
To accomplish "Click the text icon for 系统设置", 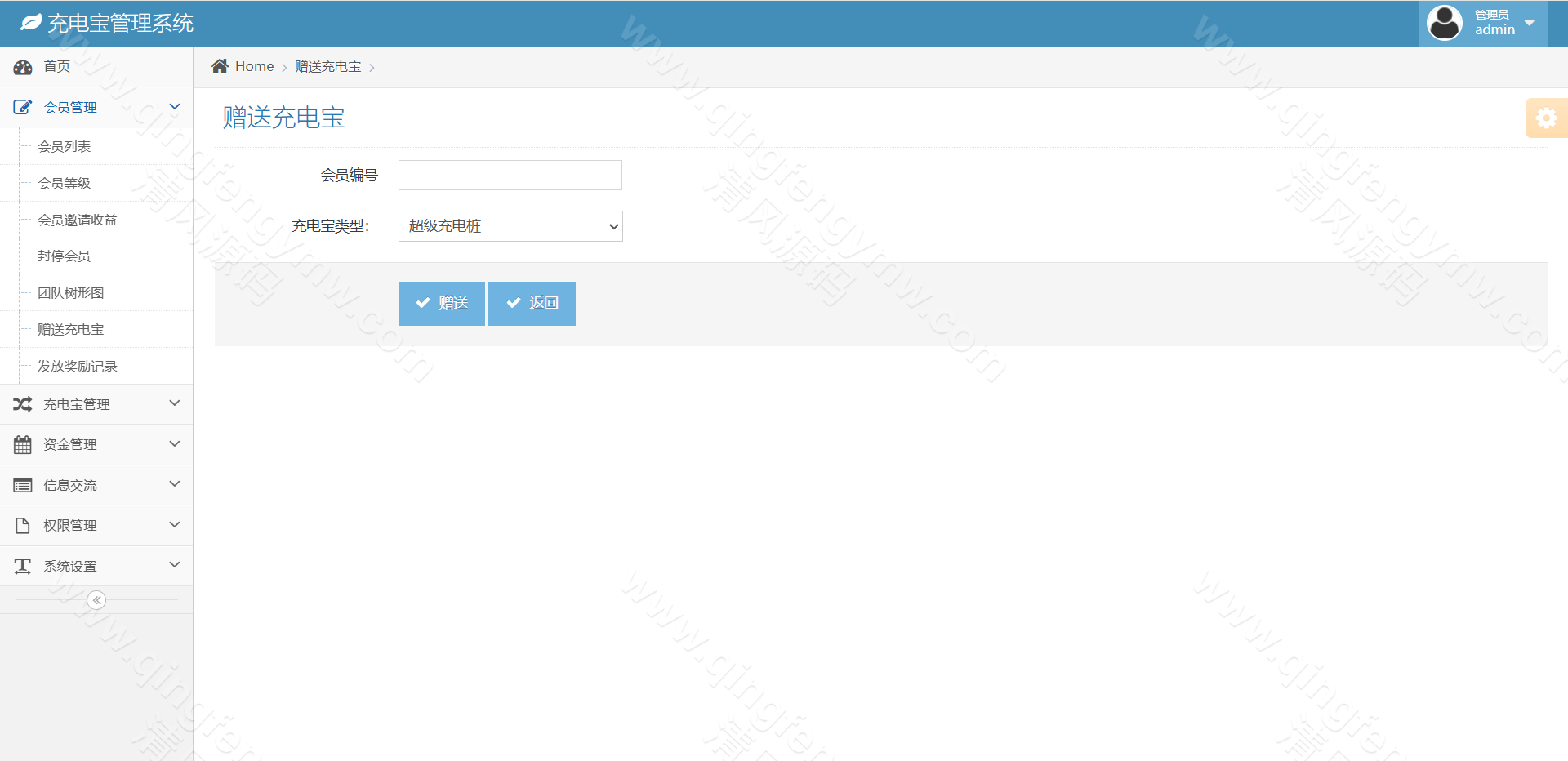I will coord(22,566).
